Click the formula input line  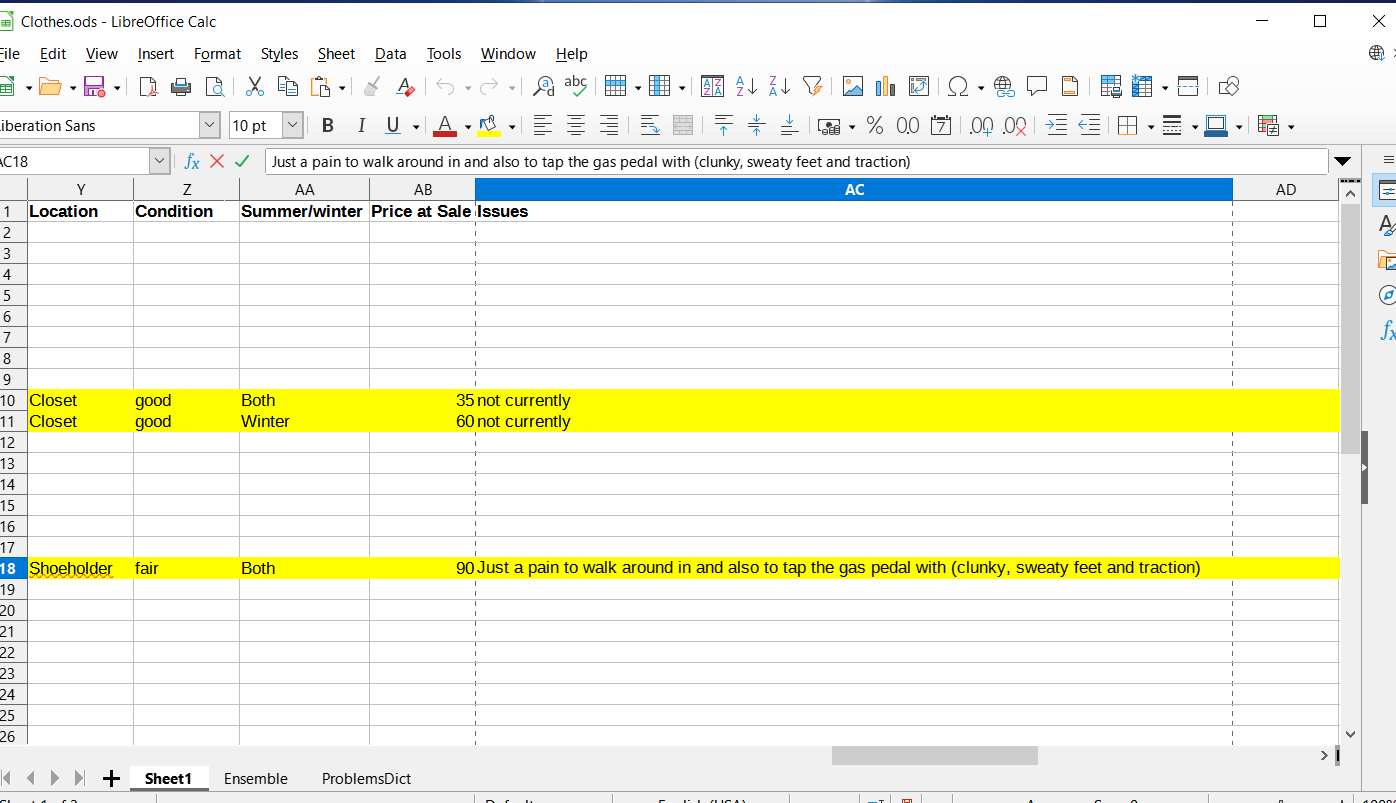(x=796, y=161)
